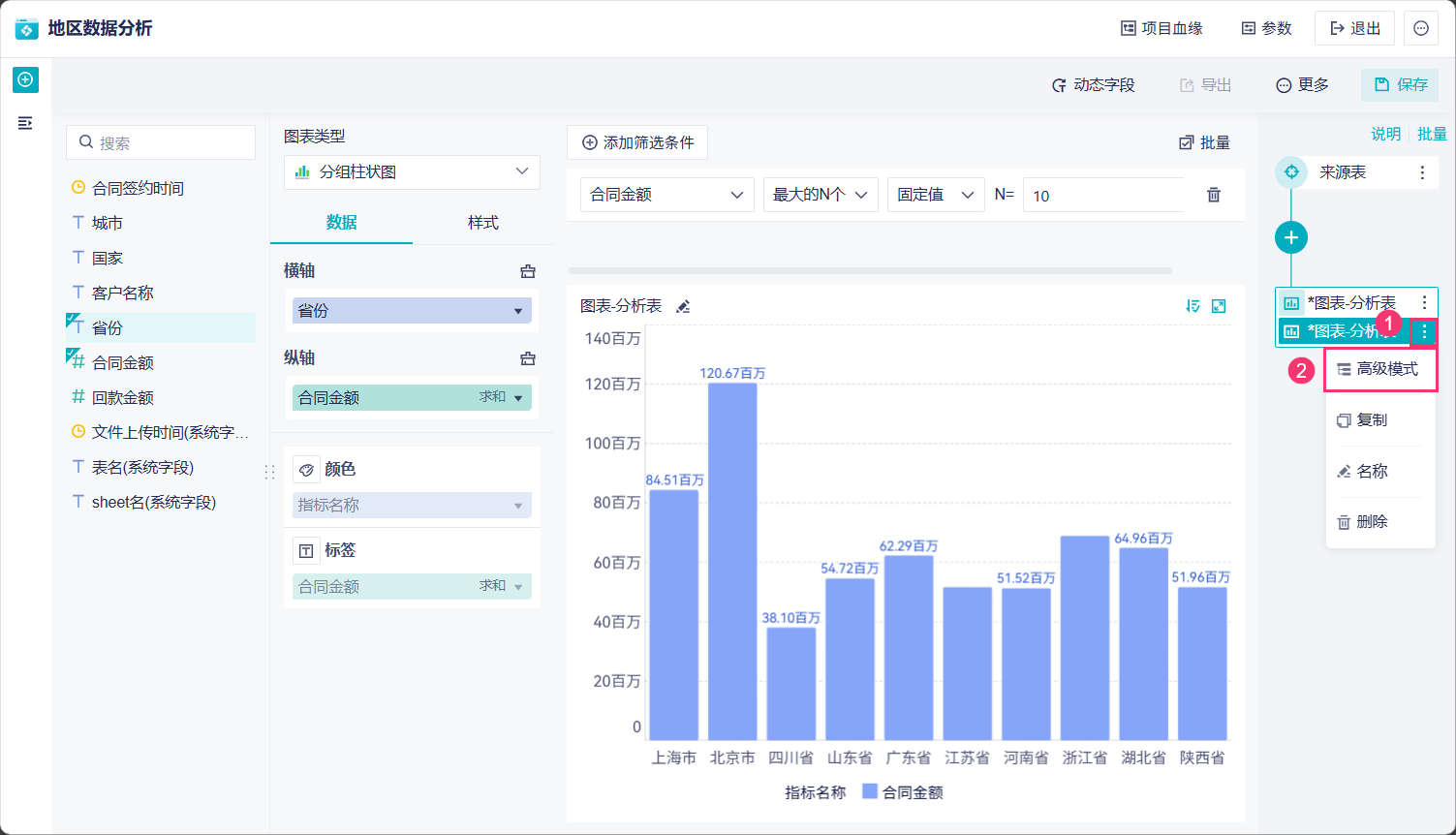The height and width of the screenshot is (835, 1456).
Task: Switch to the 样式 tab
Action: (482, 223)
